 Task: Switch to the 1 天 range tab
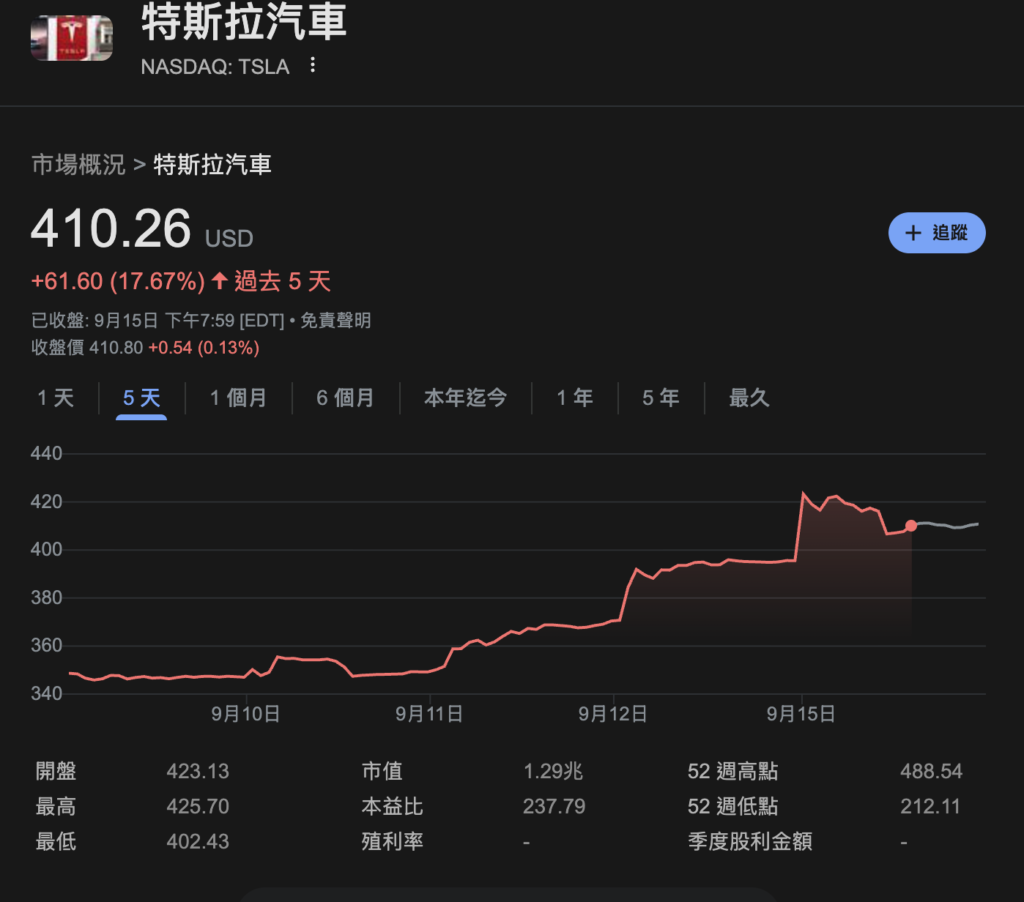[56, 398]
